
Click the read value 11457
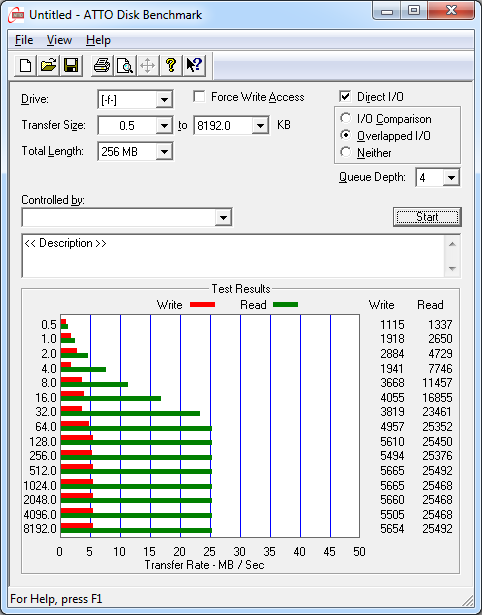[x=437, y=382]
